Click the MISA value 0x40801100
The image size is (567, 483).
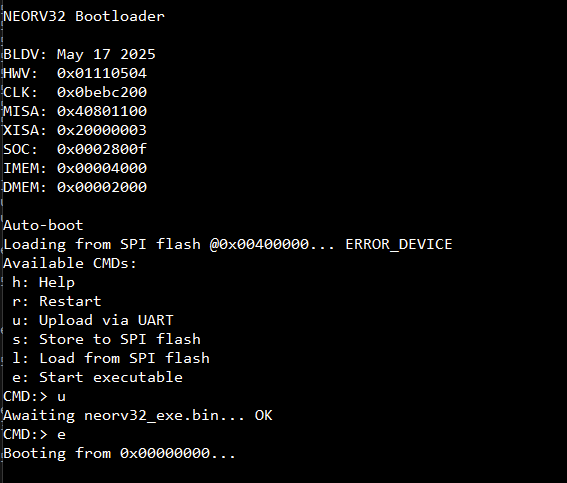tap(102, 111)
